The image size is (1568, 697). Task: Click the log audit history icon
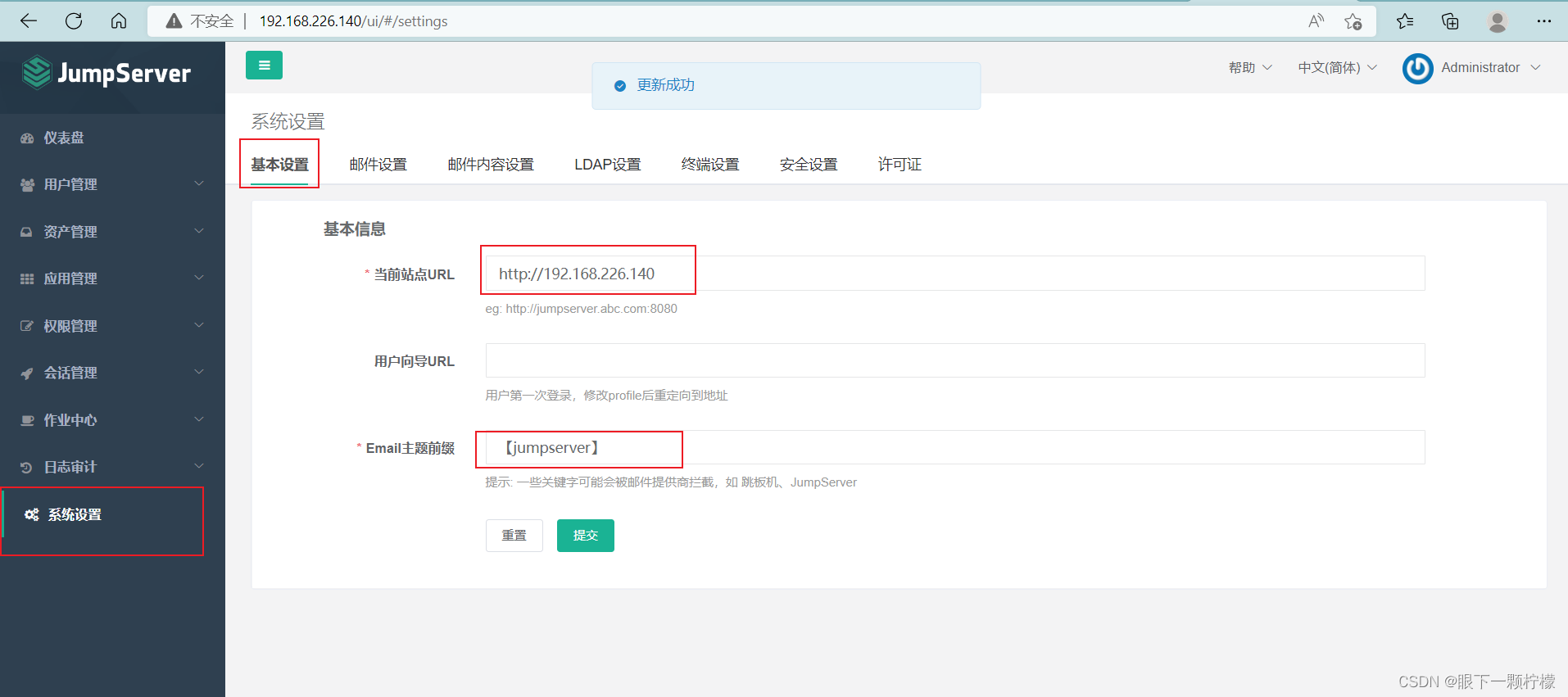[27, 467]
